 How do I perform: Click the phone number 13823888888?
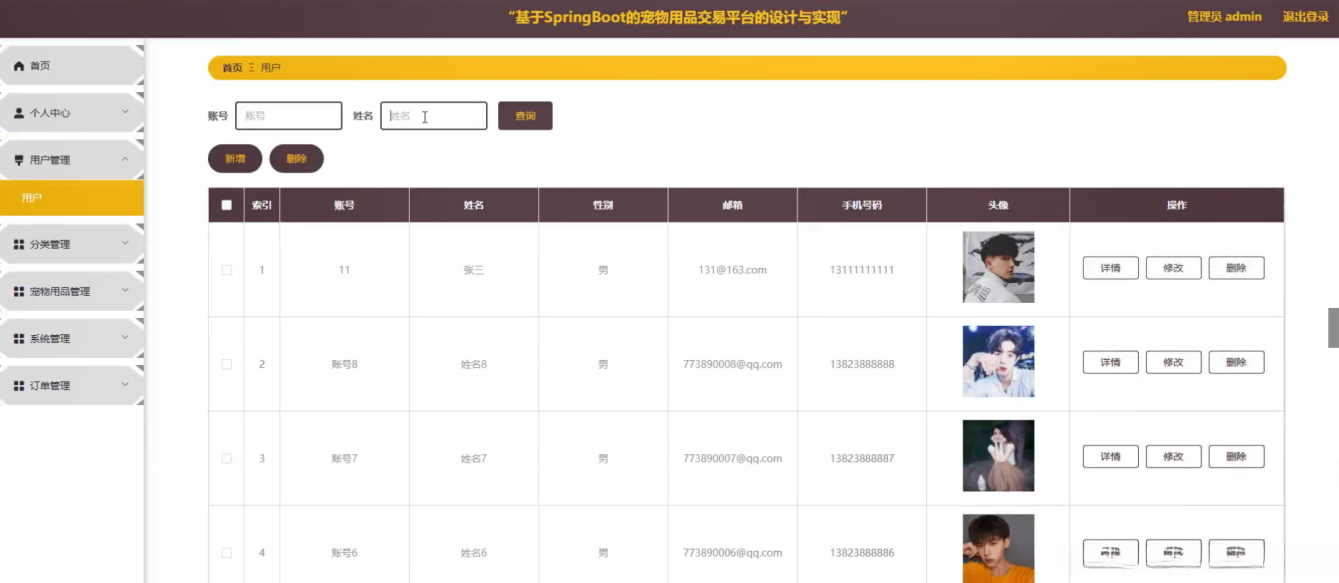coord(862,364)
